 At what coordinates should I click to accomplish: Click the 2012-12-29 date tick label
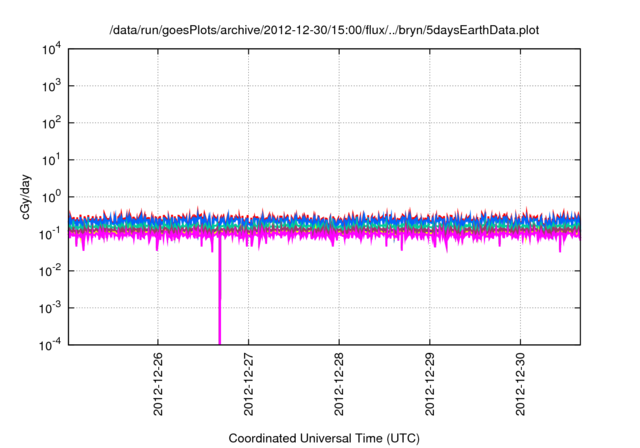430,384
